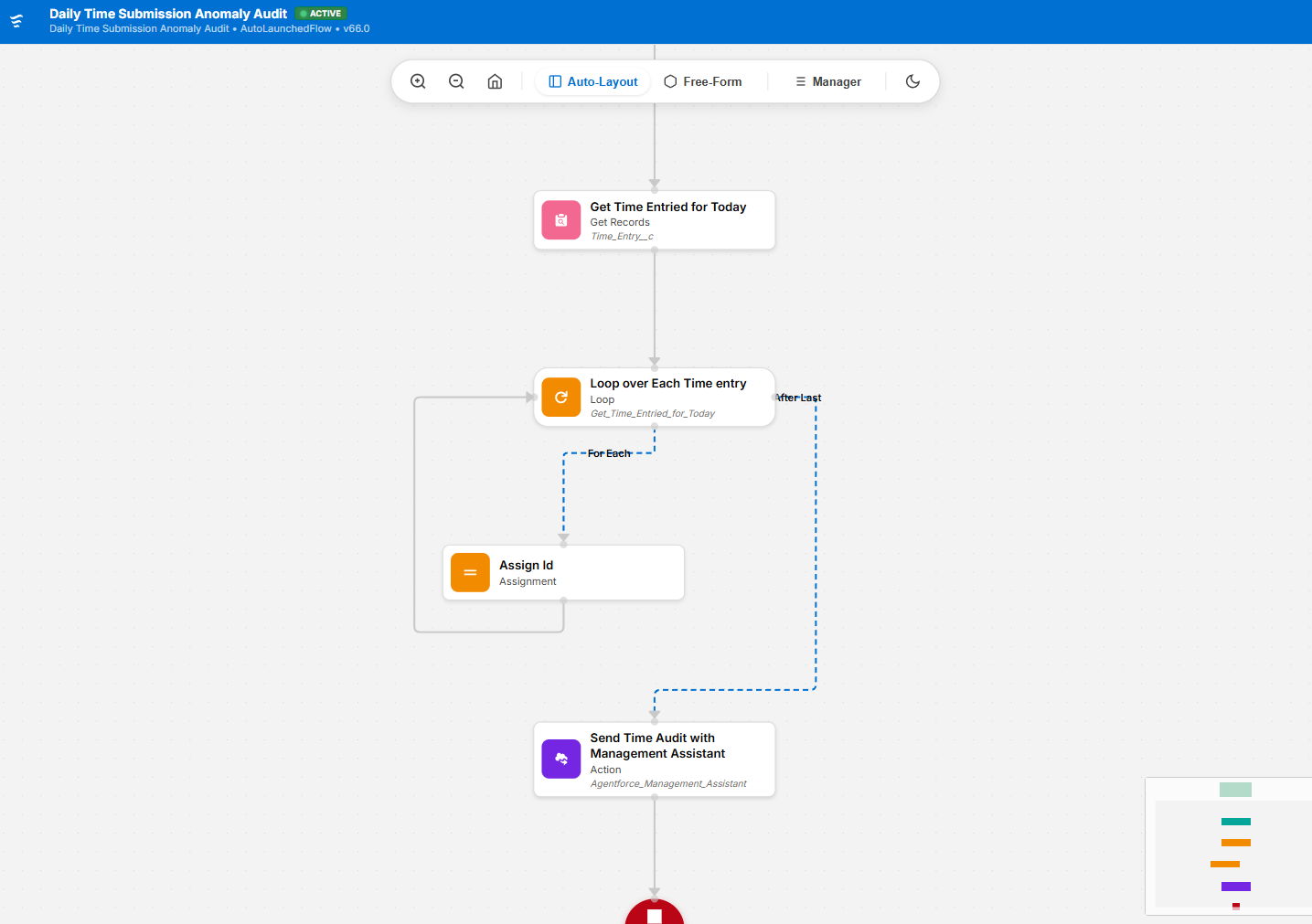The height and width of the screenshot is (924, 1312).
Task: Select the Assign Id node title
Action: click(526, 566)
